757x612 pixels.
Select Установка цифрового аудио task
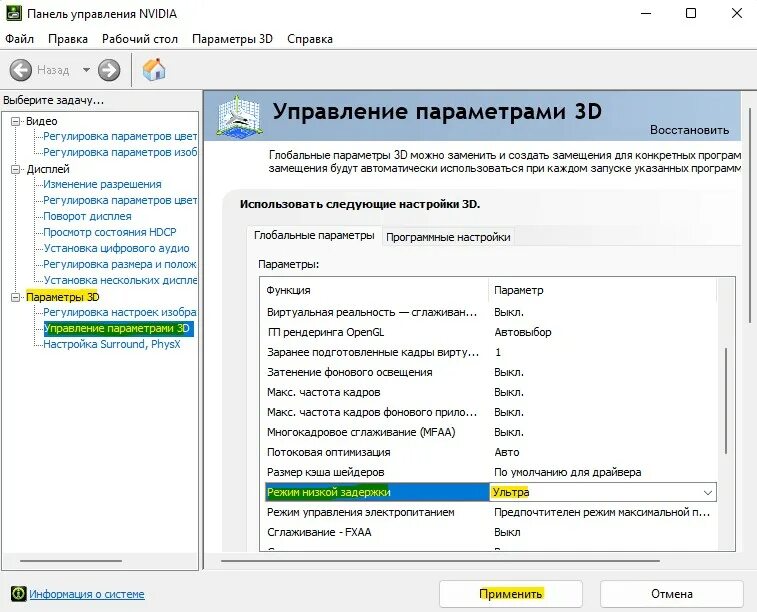(x=116, y=248)
